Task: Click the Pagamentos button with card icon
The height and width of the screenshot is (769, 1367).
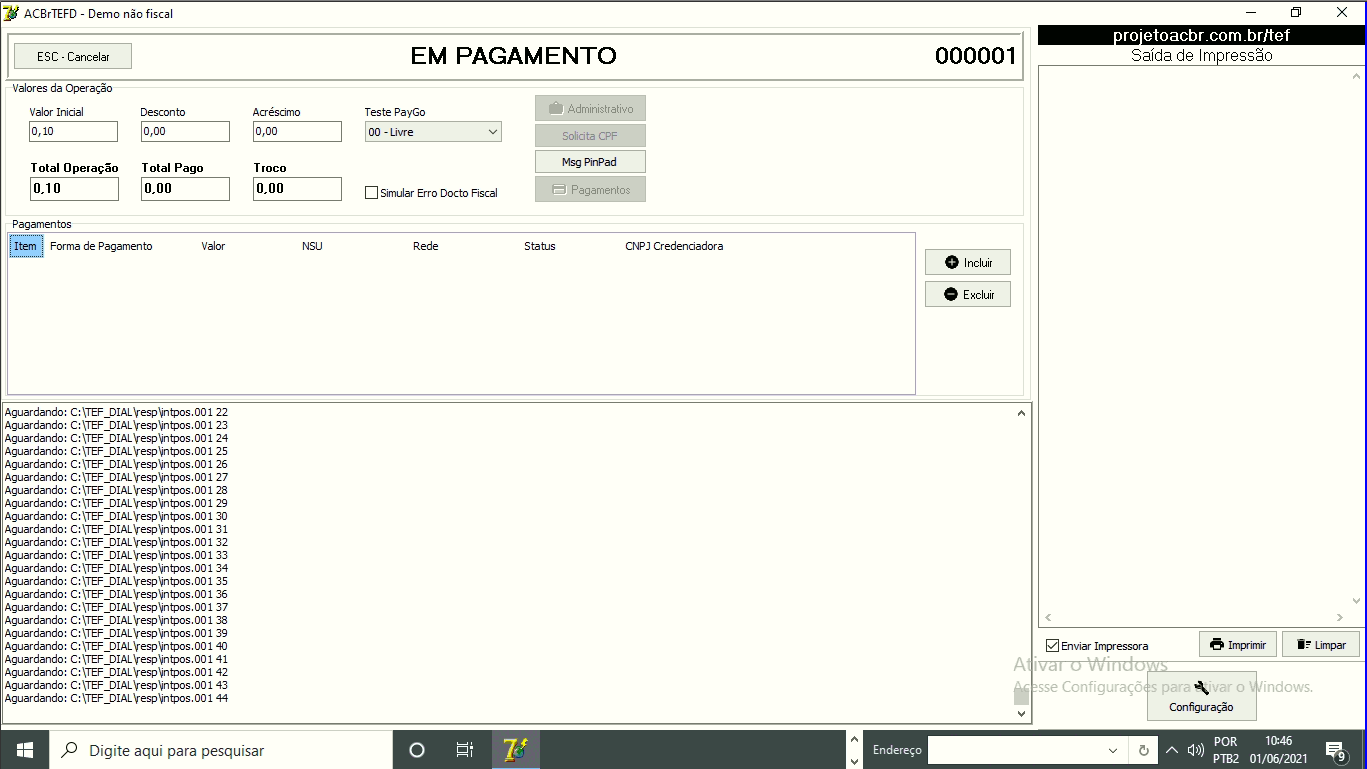Action: (x=590, y=189)
